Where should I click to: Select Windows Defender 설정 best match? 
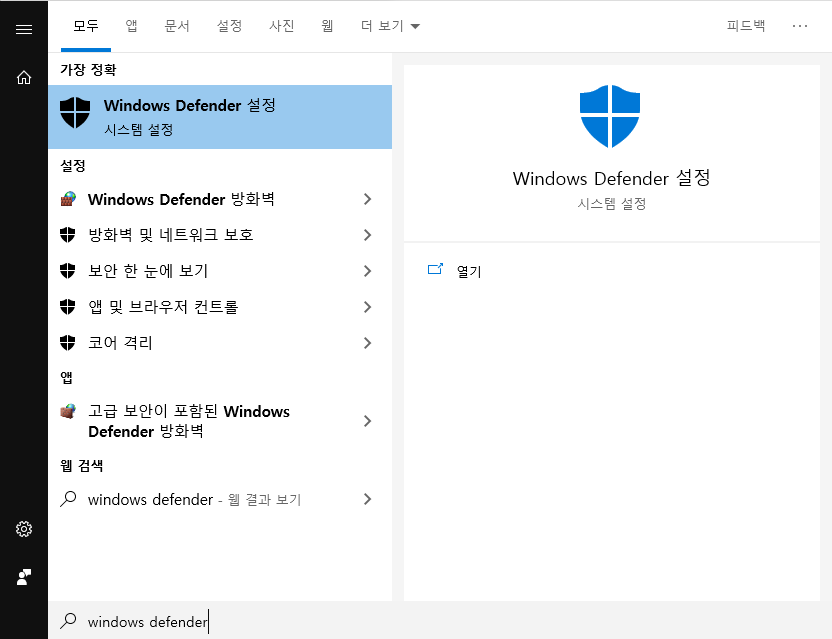[220, 117]
